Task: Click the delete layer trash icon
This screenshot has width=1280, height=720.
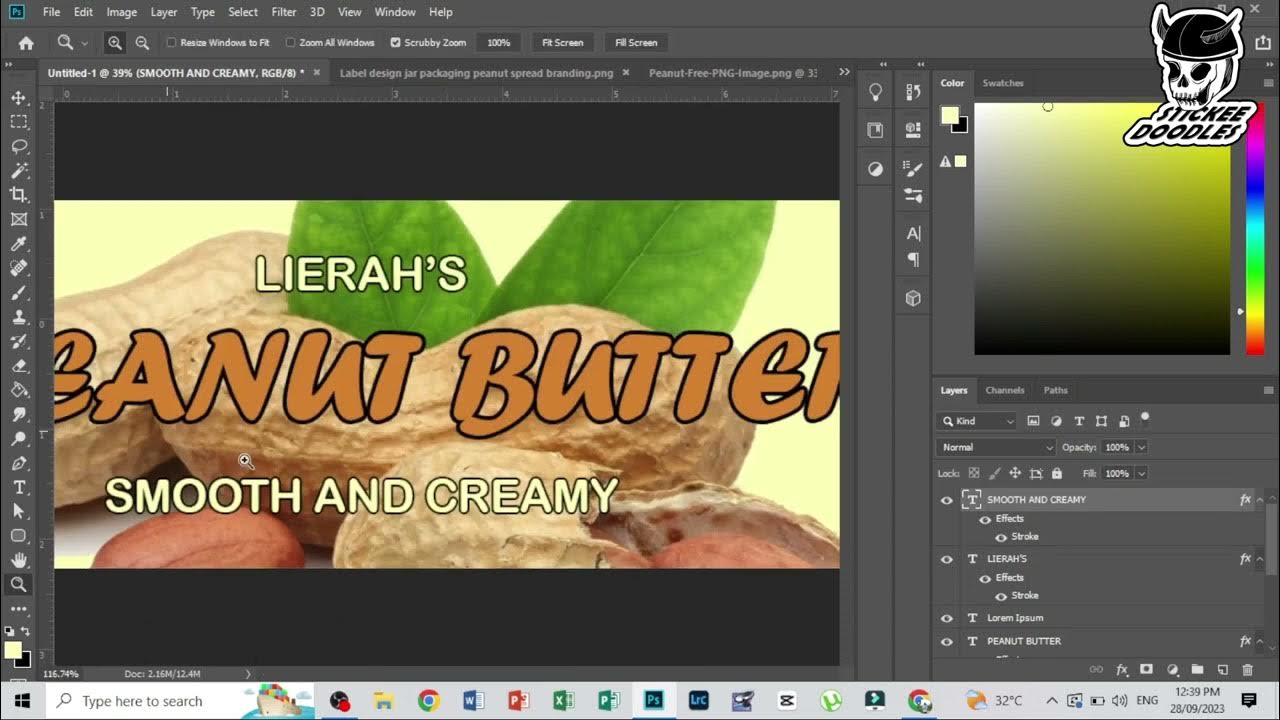Action: coord(1247,669)
